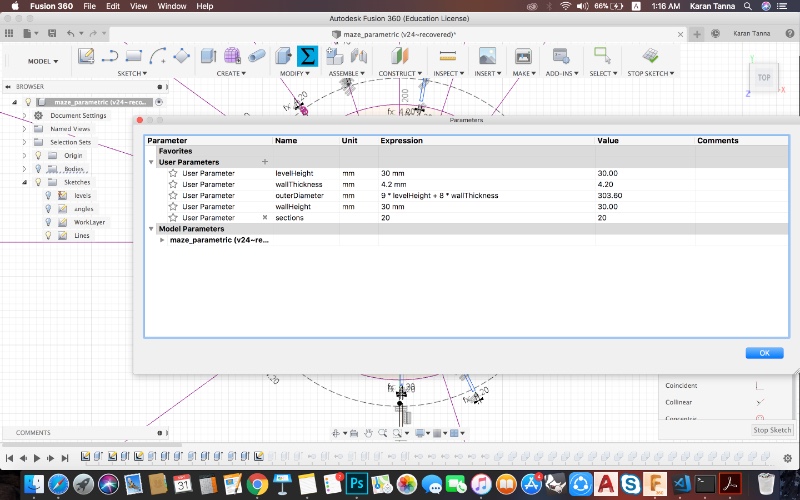Viewport: 800px width, 500px height.
Task: Open the Window menu
Action: (x=172, y=6)
